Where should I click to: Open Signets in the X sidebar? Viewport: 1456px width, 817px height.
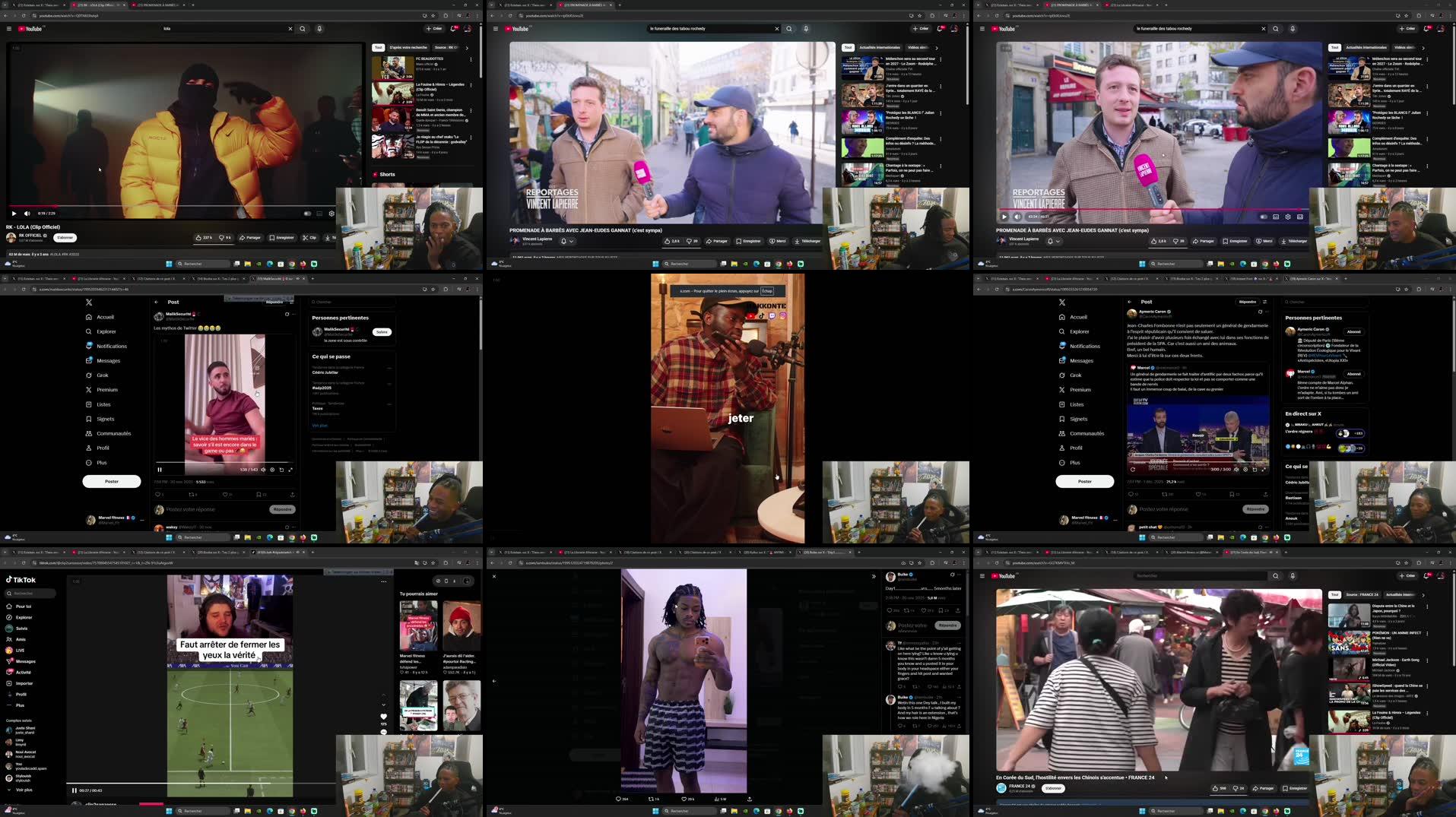point(105,419)
